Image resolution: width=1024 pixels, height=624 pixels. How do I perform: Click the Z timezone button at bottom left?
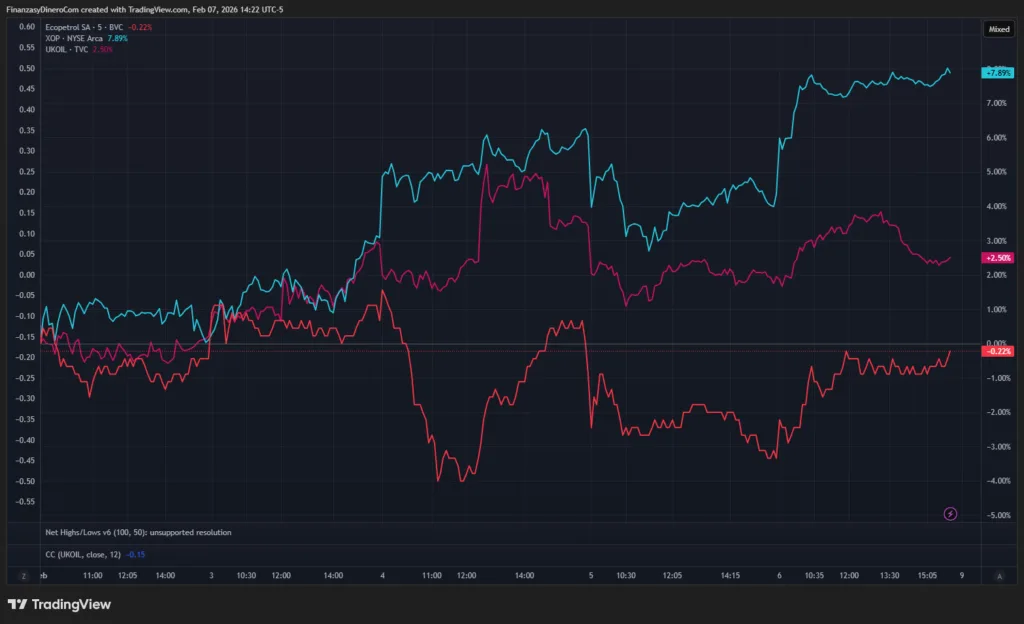[x=22, y=576]
